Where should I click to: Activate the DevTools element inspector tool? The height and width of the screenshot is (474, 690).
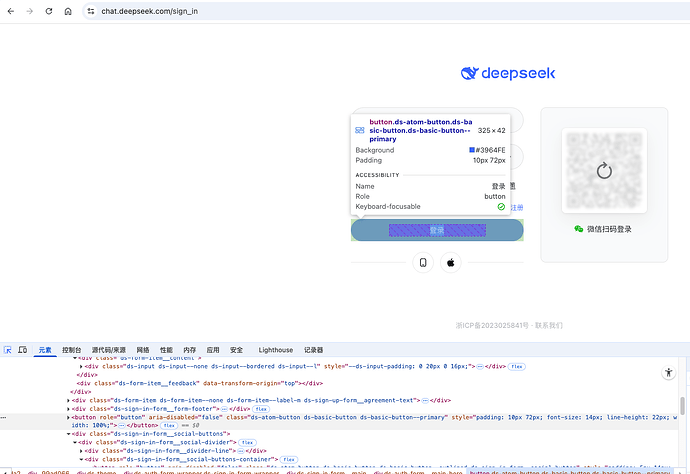[x=9, y=350]
